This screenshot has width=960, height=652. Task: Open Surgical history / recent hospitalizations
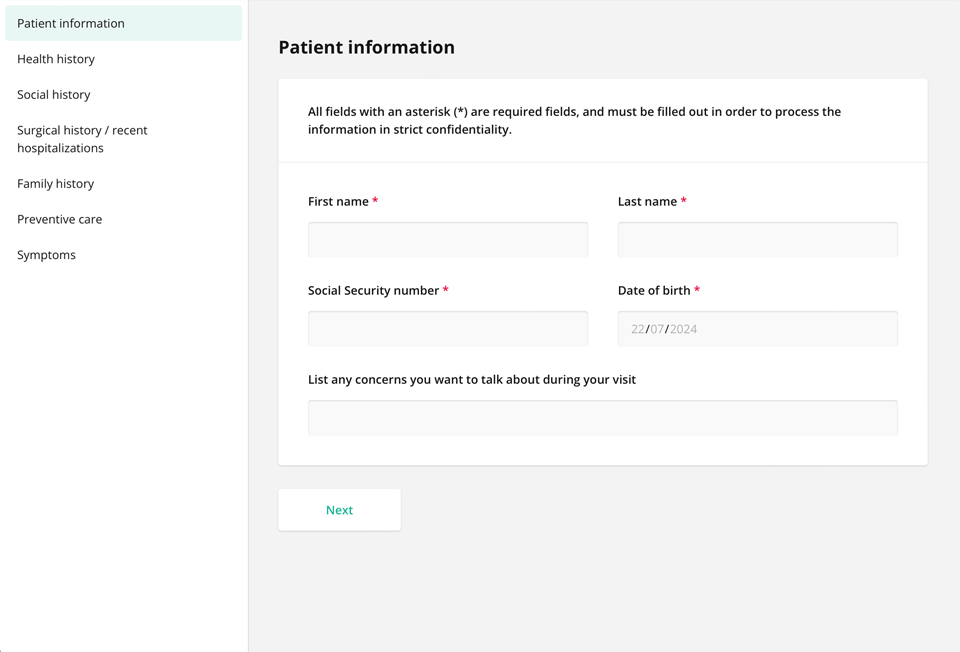coord(82,139)
